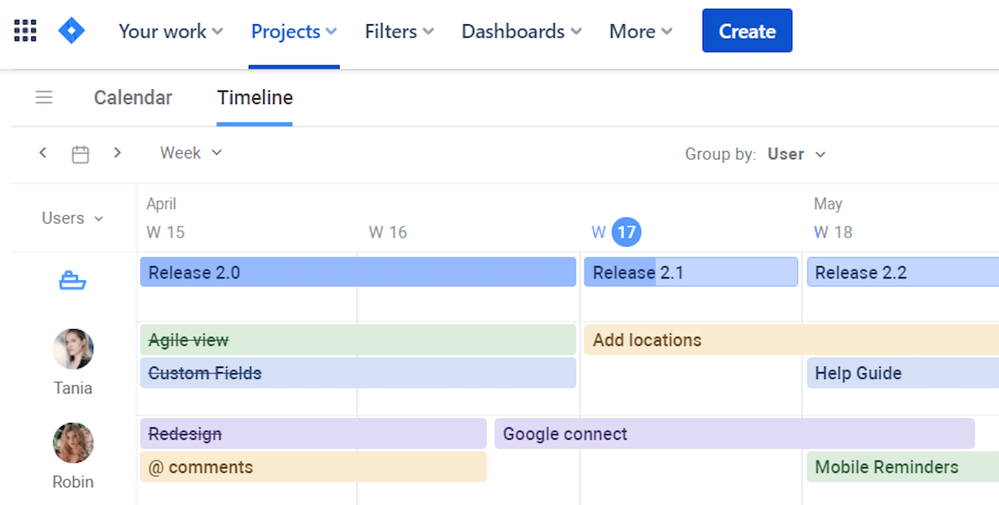Select the W 16 week header
Viewport: 999px width, 505px height.
387,232
